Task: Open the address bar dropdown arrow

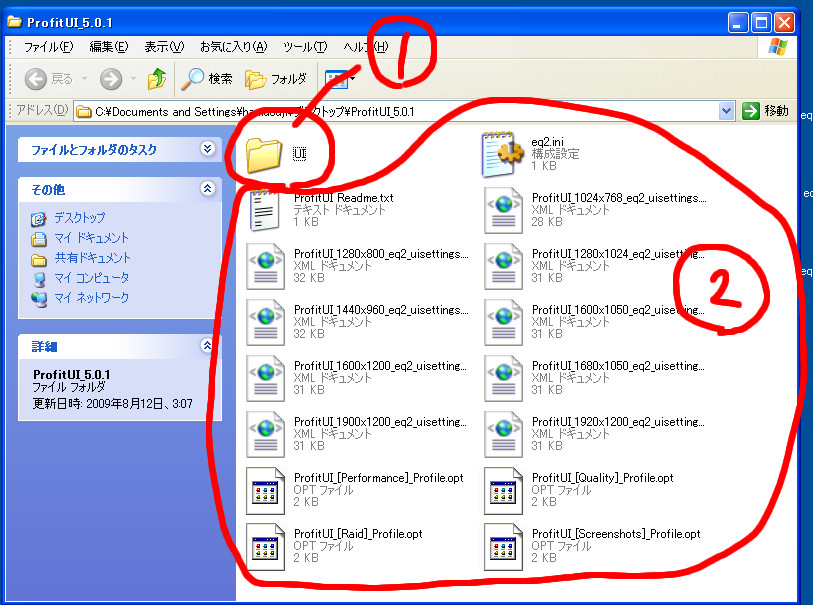Action: (726, 111)
